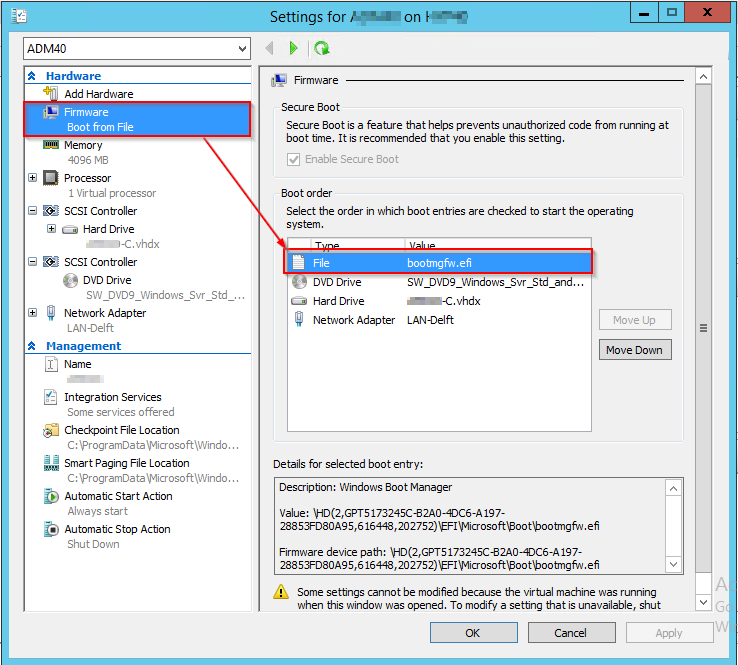Click the right panel vertical scrollbar

(702, 329)
